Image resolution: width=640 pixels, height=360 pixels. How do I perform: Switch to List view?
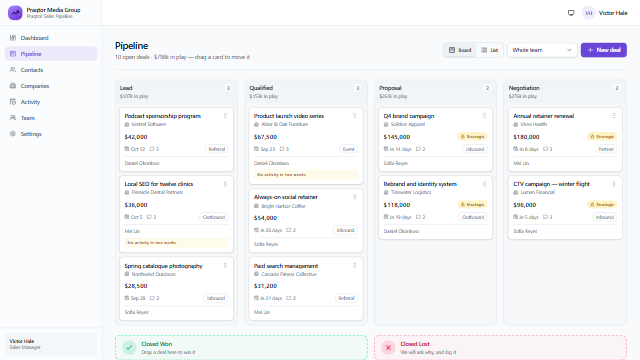(489, 50)
